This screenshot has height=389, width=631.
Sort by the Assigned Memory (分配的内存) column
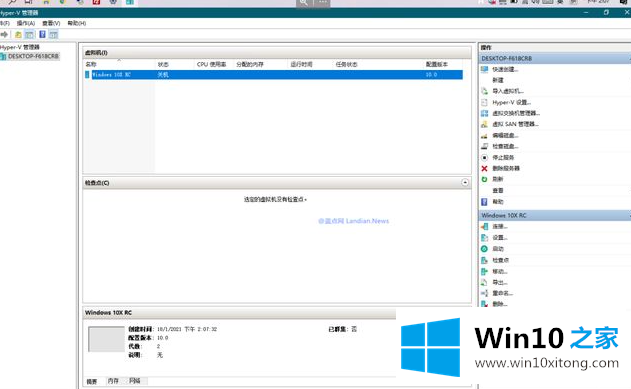[250, 64]
